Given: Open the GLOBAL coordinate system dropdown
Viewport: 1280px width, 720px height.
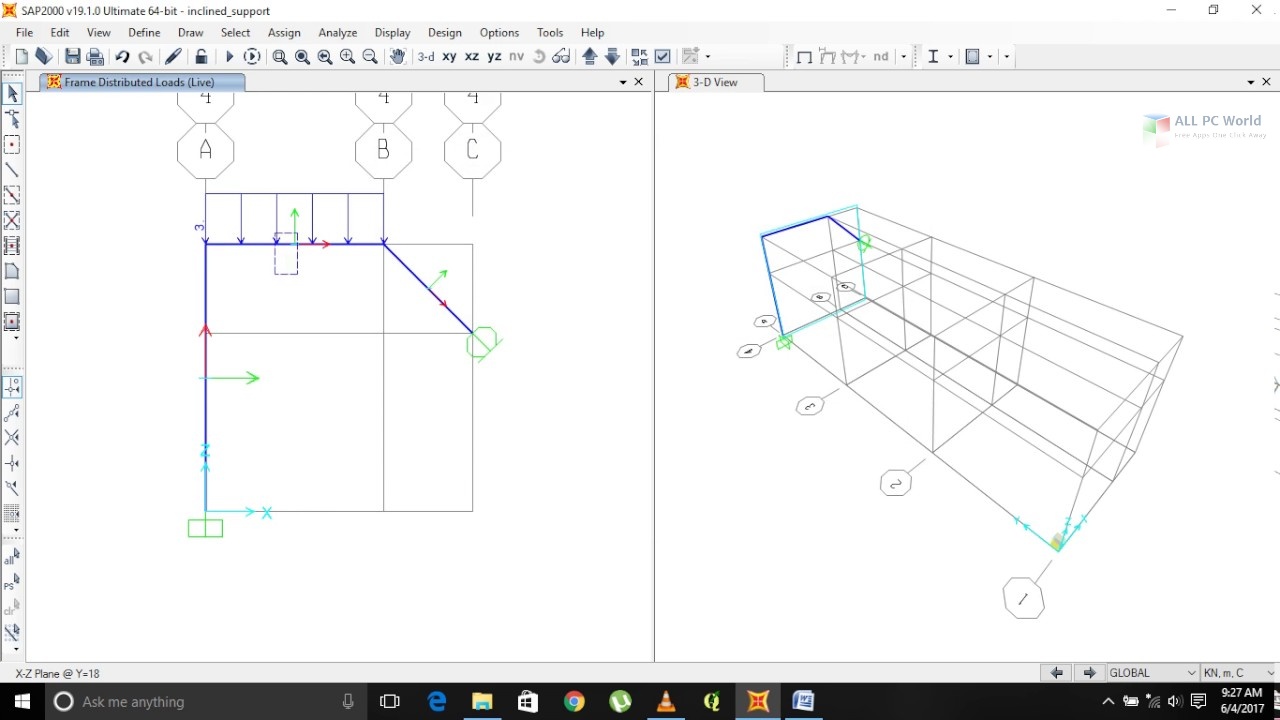Looking at the screenshot, I should (x=1152, y=673).
